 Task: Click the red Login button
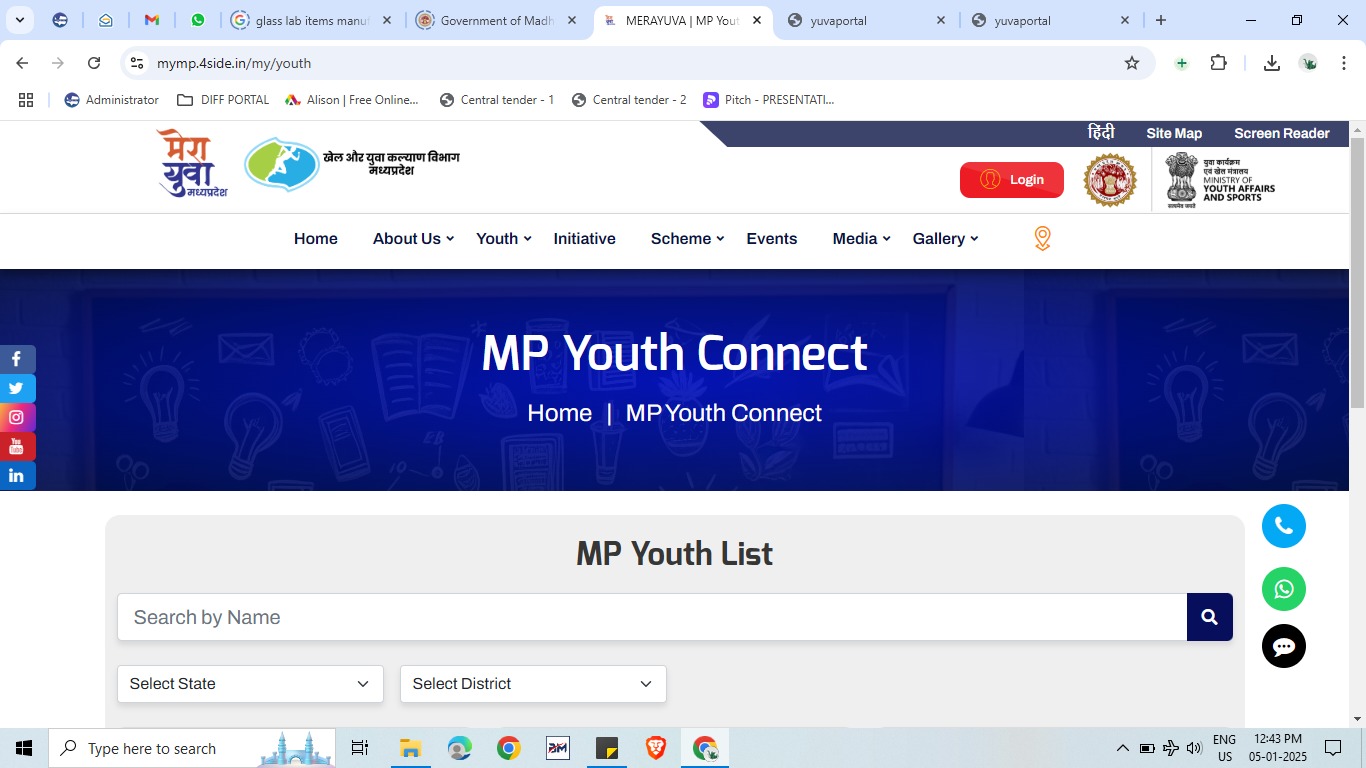click(x=1012, y=180)
